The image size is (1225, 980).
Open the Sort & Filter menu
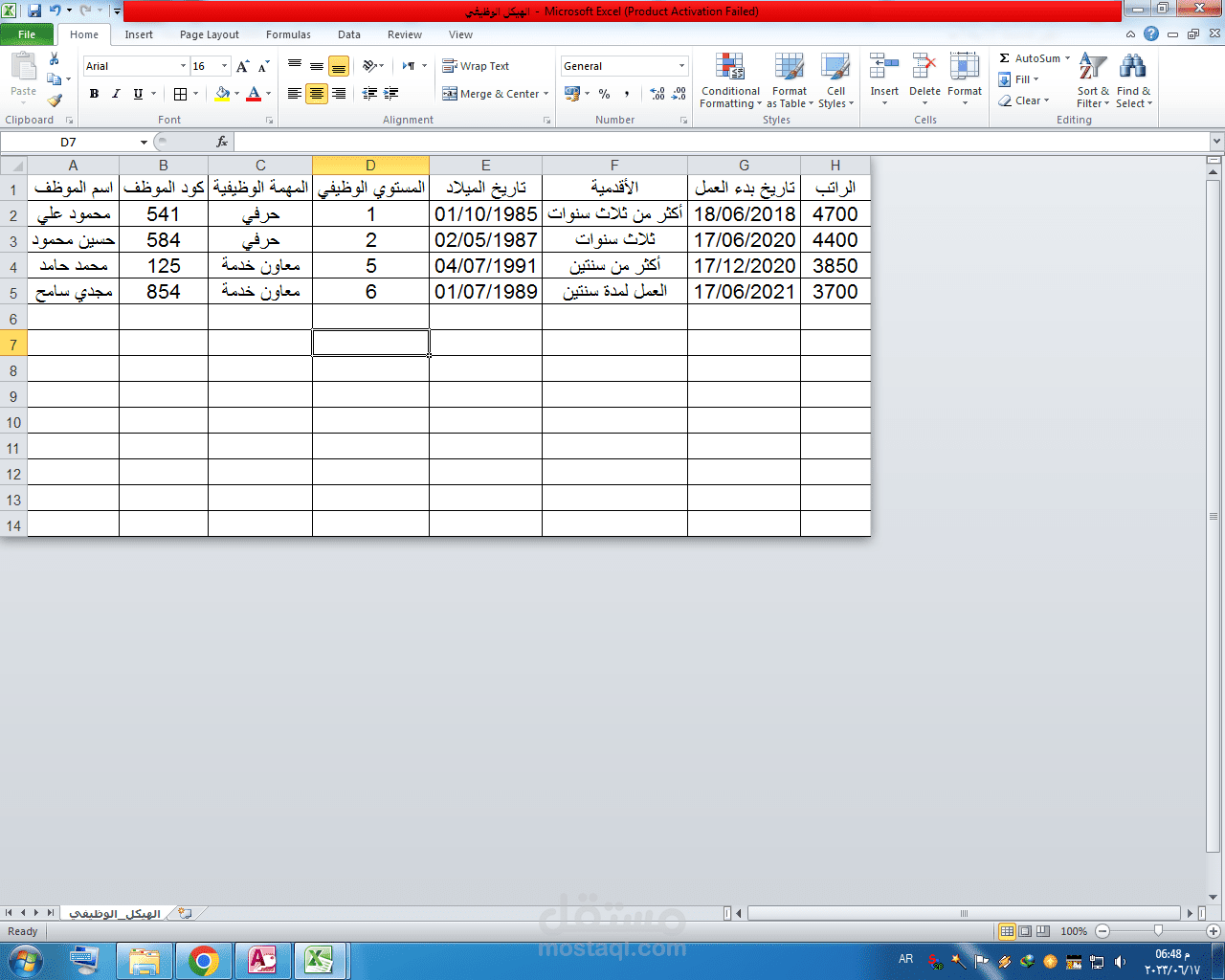(1092, 80)
